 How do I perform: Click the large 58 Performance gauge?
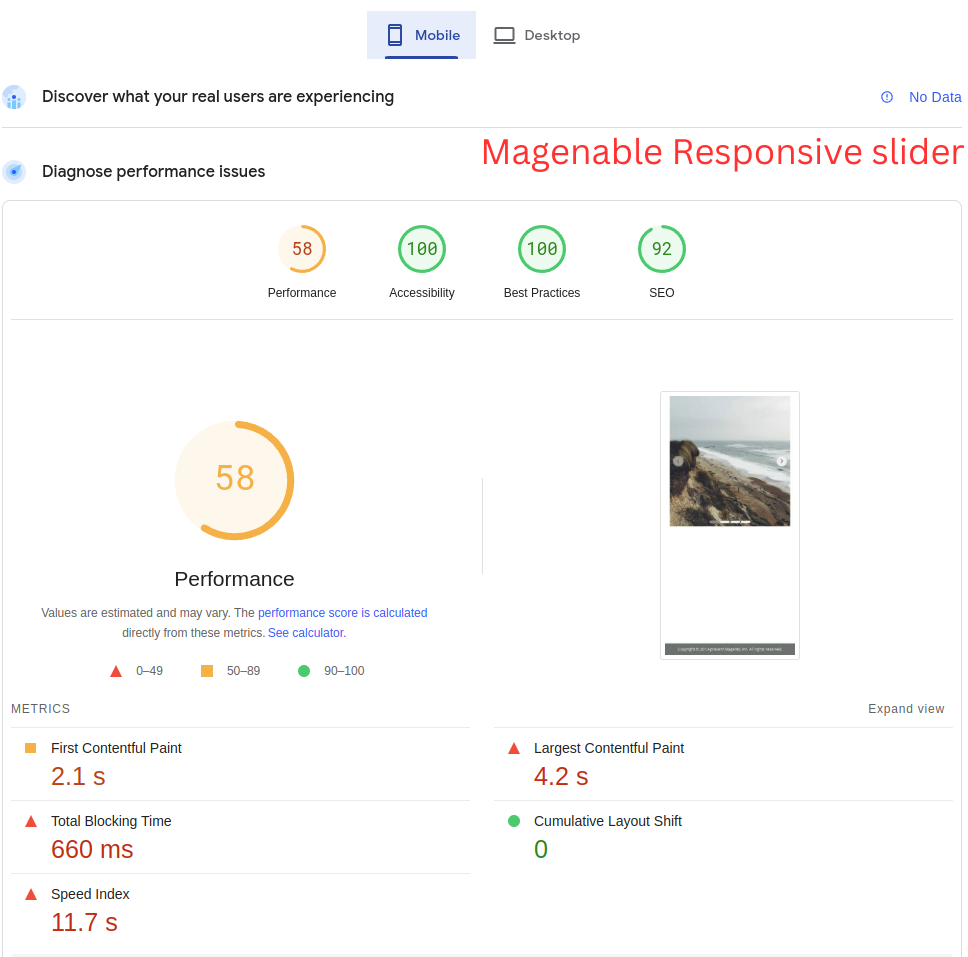(235, 480)
